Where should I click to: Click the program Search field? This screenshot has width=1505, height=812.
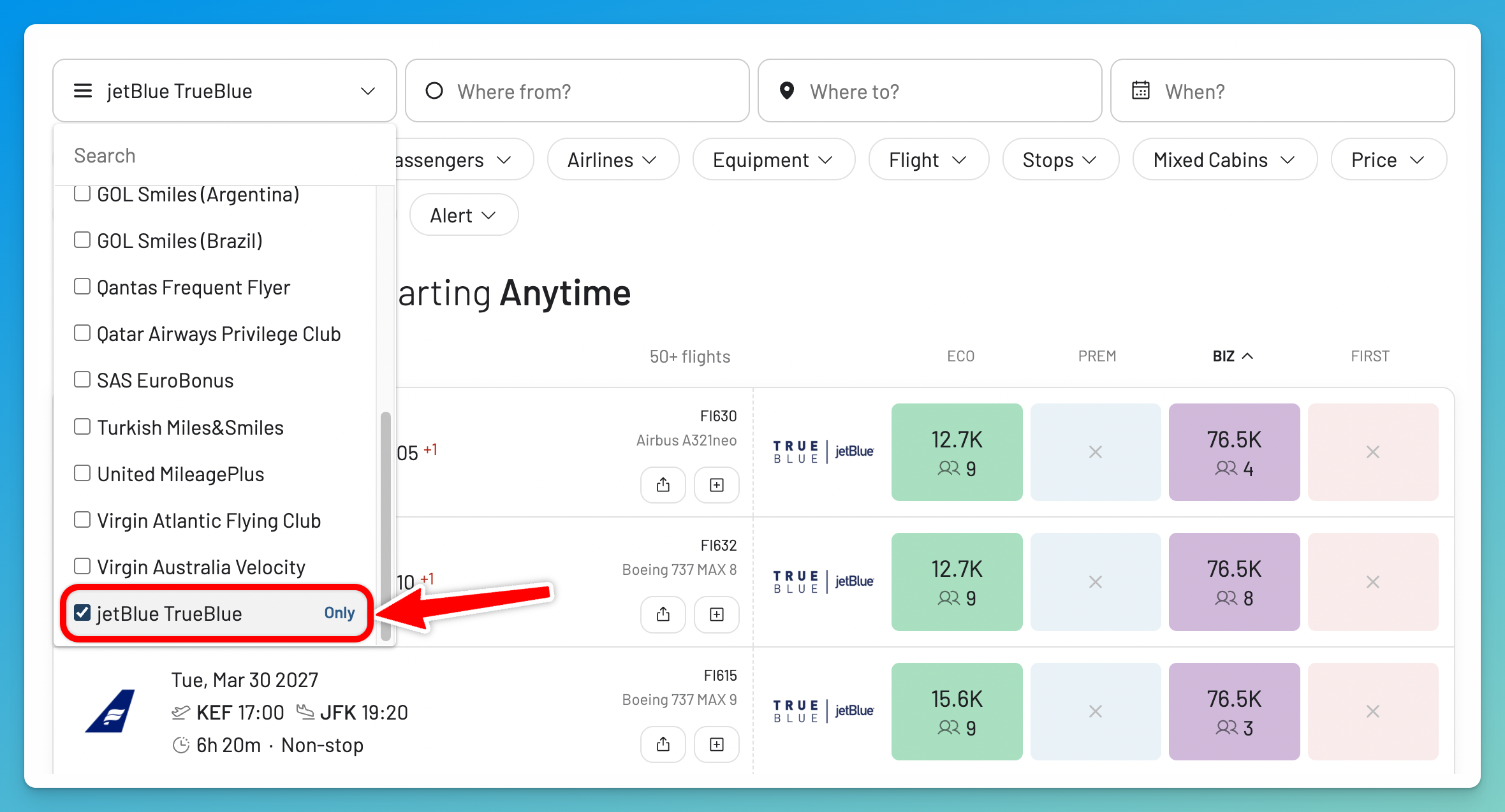pos(224,156)
